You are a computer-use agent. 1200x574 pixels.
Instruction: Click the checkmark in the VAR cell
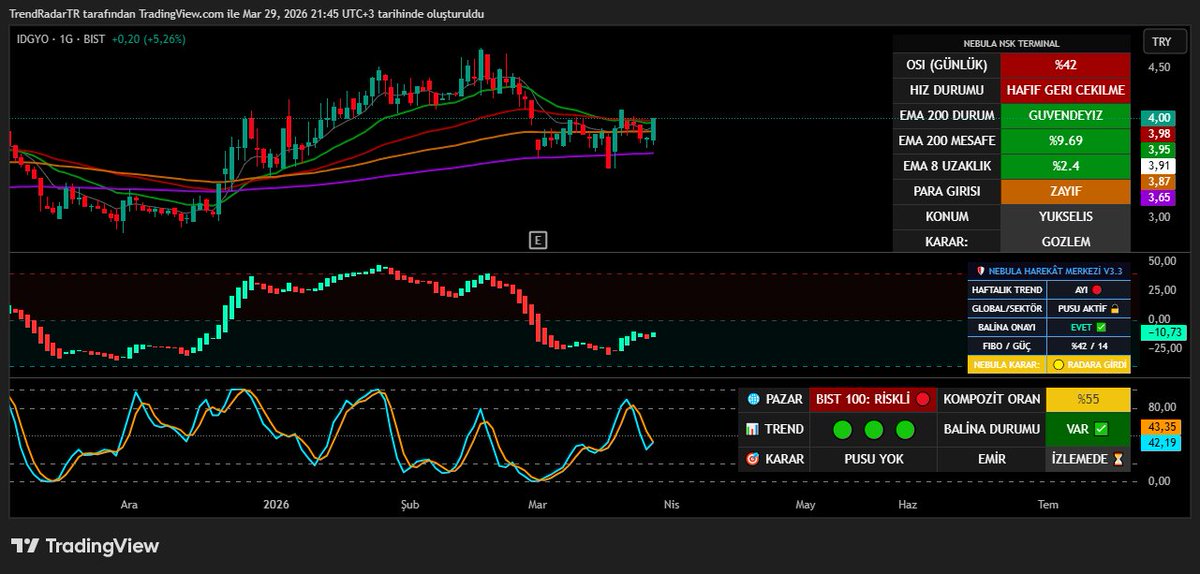(x=1102, y=429)
